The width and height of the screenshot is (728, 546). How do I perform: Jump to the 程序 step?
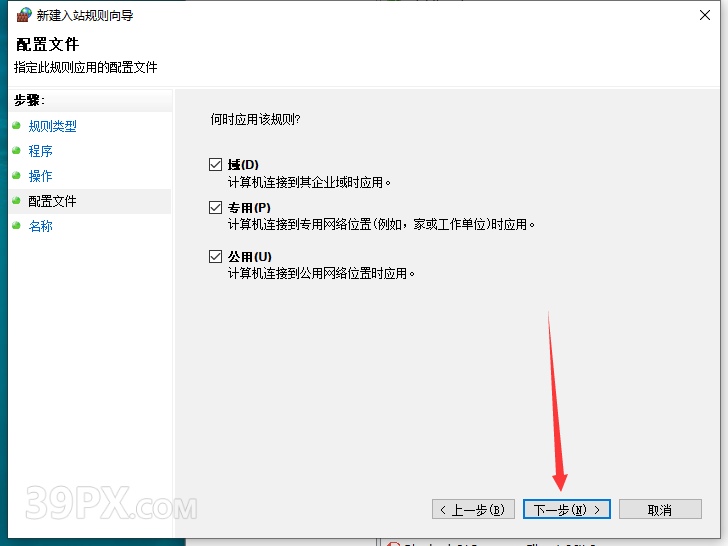40,151
